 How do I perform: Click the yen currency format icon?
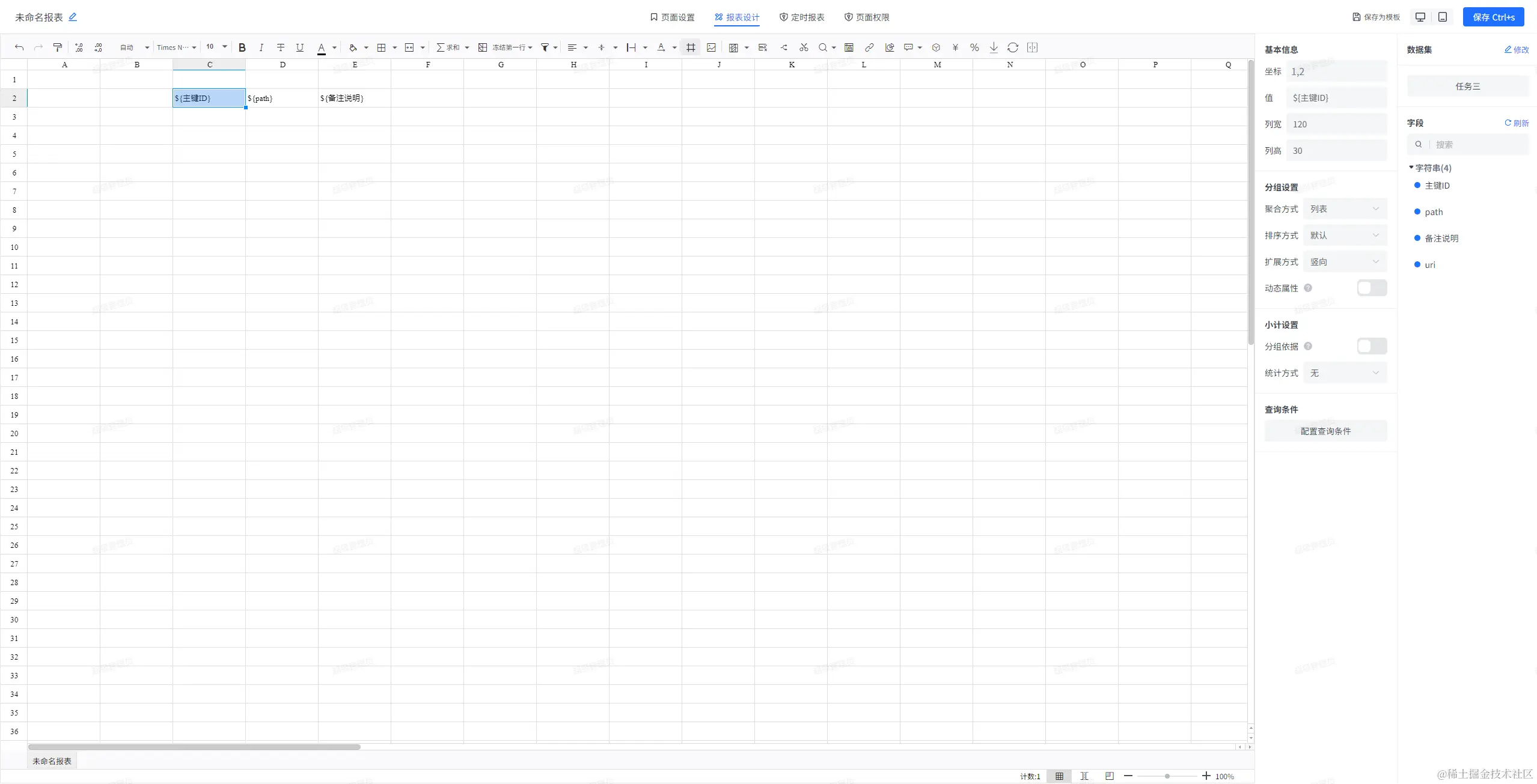tap(955, 47)
